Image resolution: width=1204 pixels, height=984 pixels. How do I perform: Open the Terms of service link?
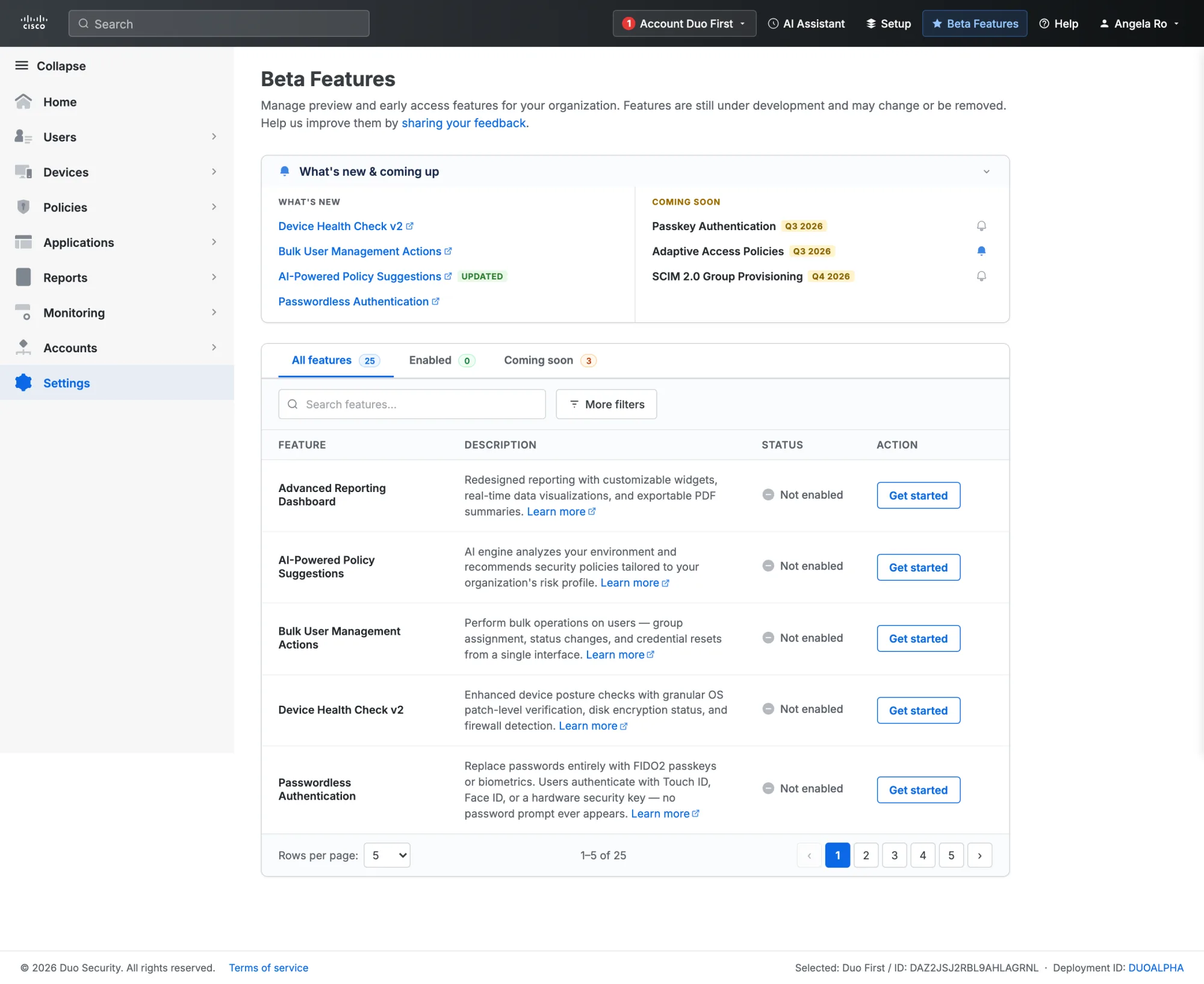point(268,968)
